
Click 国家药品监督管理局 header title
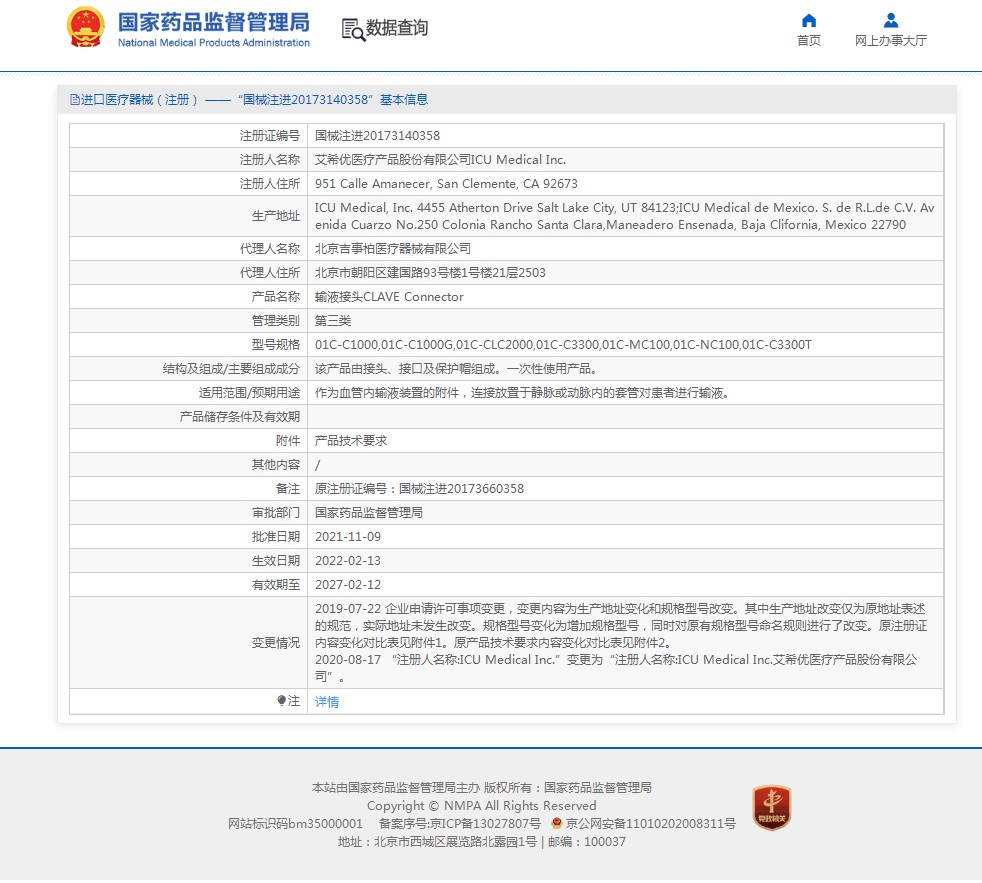214,22
